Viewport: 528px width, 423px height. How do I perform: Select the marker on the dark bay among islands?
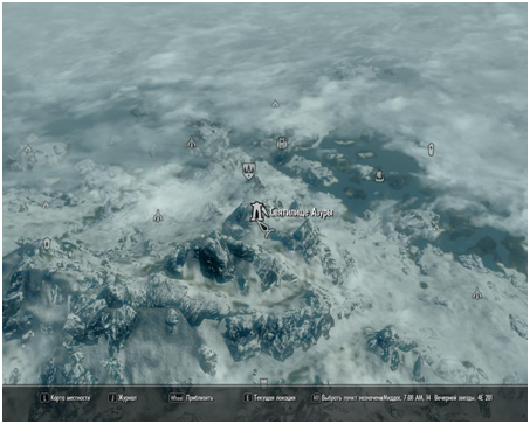(380, 175)
